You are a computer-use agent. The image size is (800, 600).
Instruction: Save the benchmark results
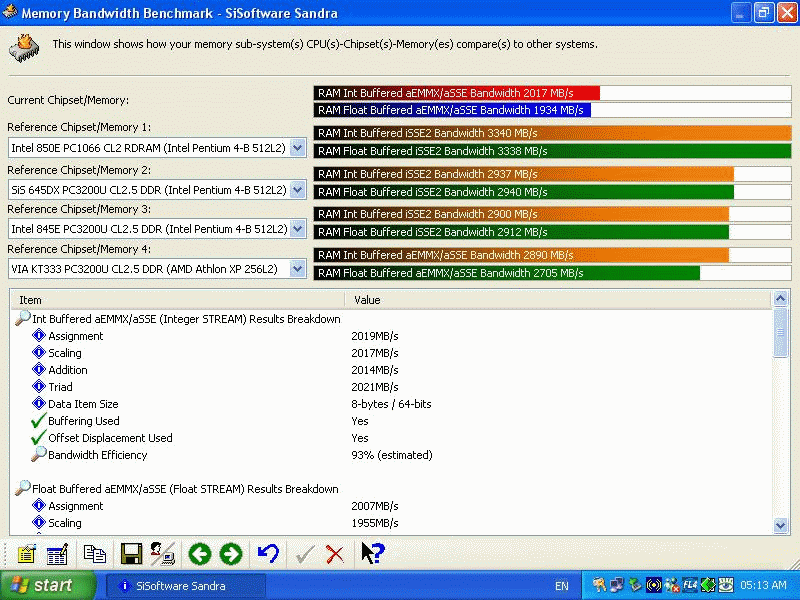coord(131,553)
